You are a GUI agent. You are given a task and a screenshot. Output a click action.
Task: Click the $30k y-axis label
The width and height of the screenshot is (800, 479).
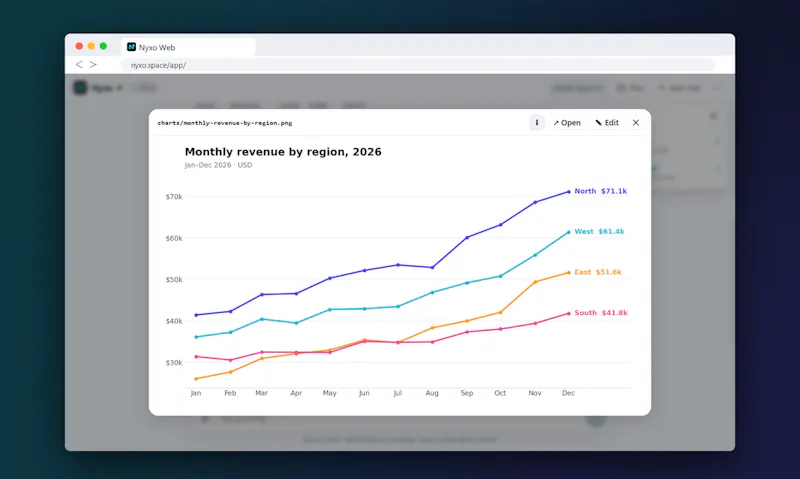[x=174, y=363]
